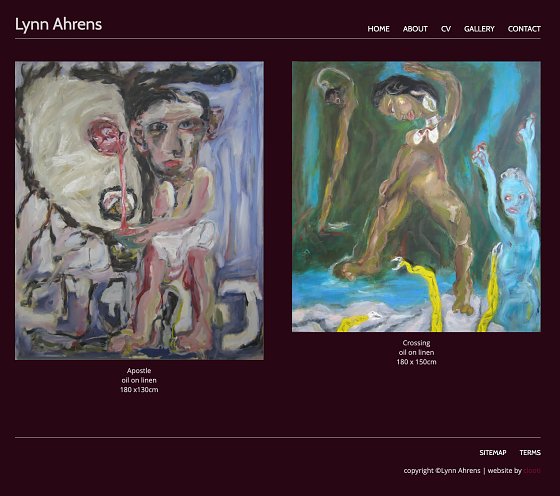This screenshot has height=496, width=560.
Task: Click the '180 x 150cm' dimensions text
Action: [x=416, y=362]
